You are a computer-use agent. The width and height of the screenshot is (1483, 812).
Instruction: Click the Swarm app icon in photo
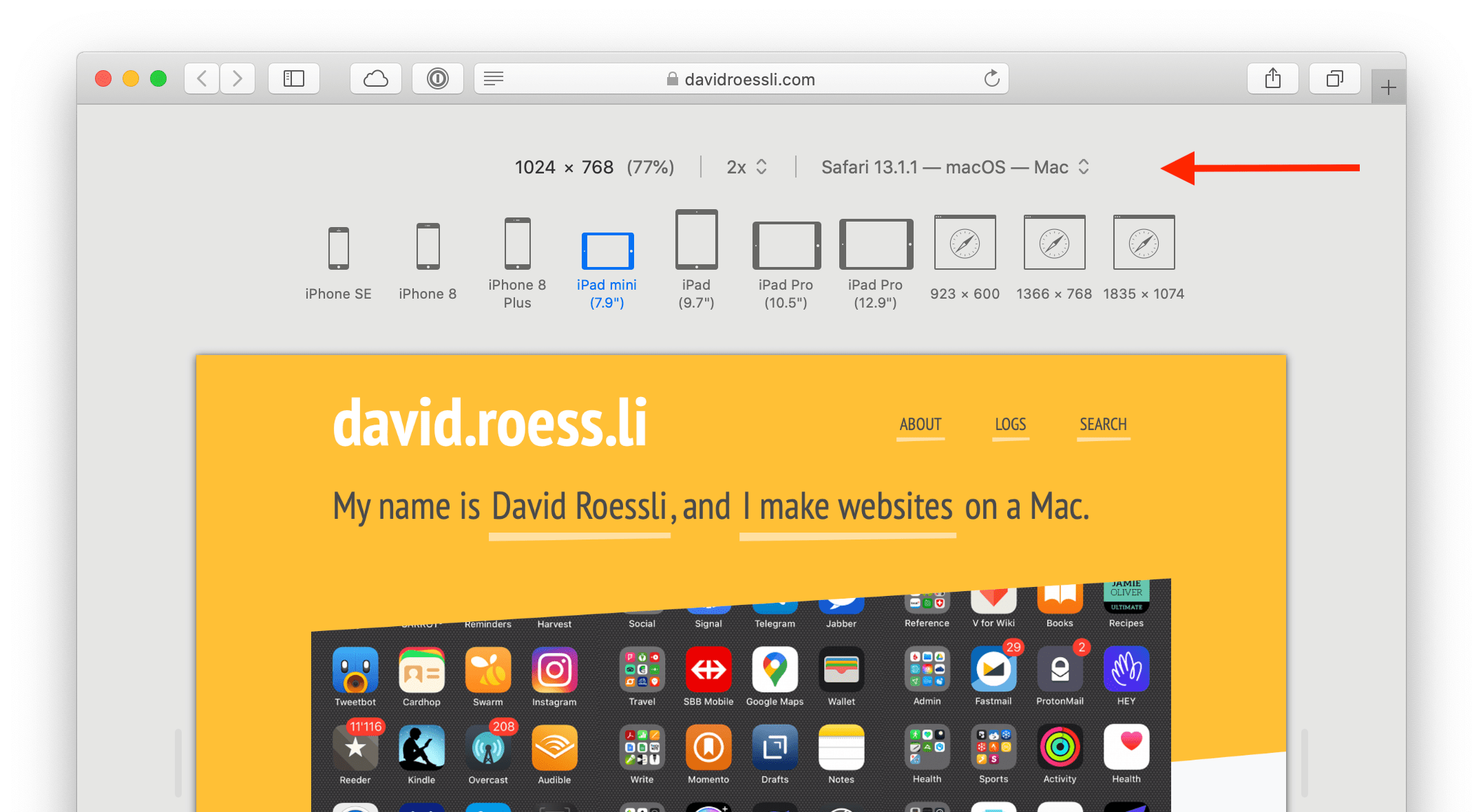488,670
